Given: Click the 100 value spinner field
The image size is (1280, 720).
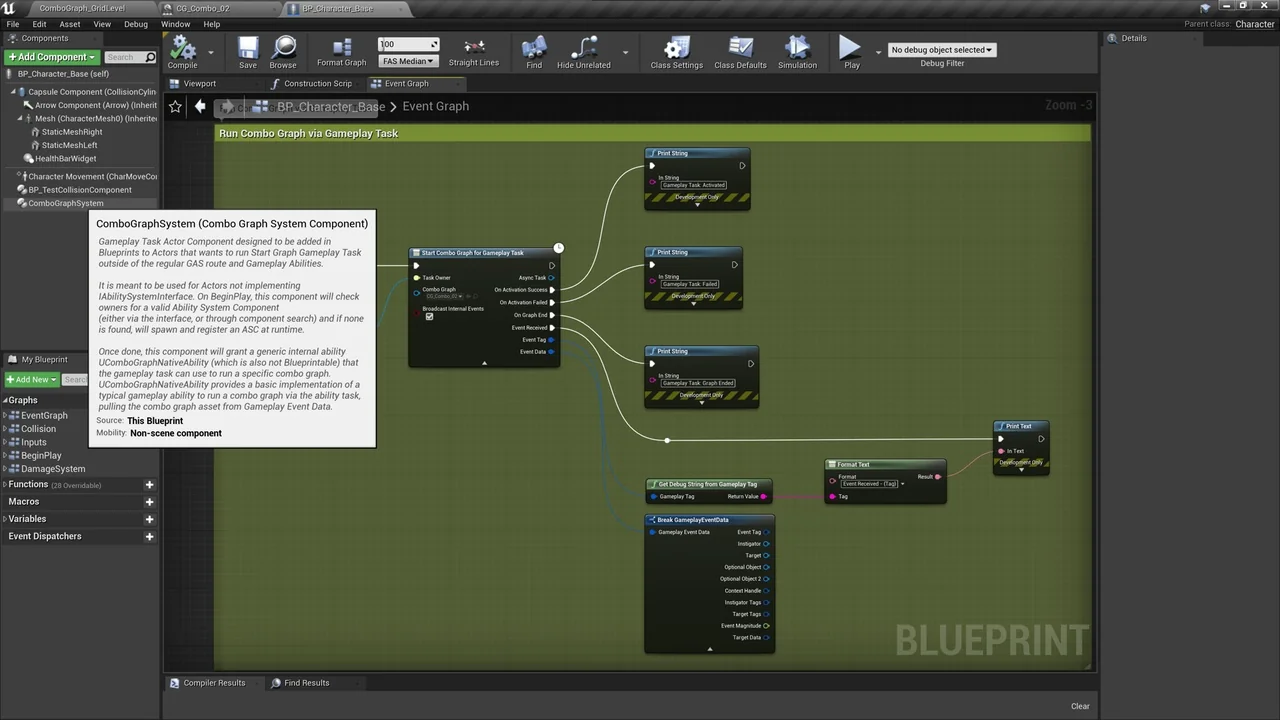Looking at the screenshot, I should click(405, 44).
